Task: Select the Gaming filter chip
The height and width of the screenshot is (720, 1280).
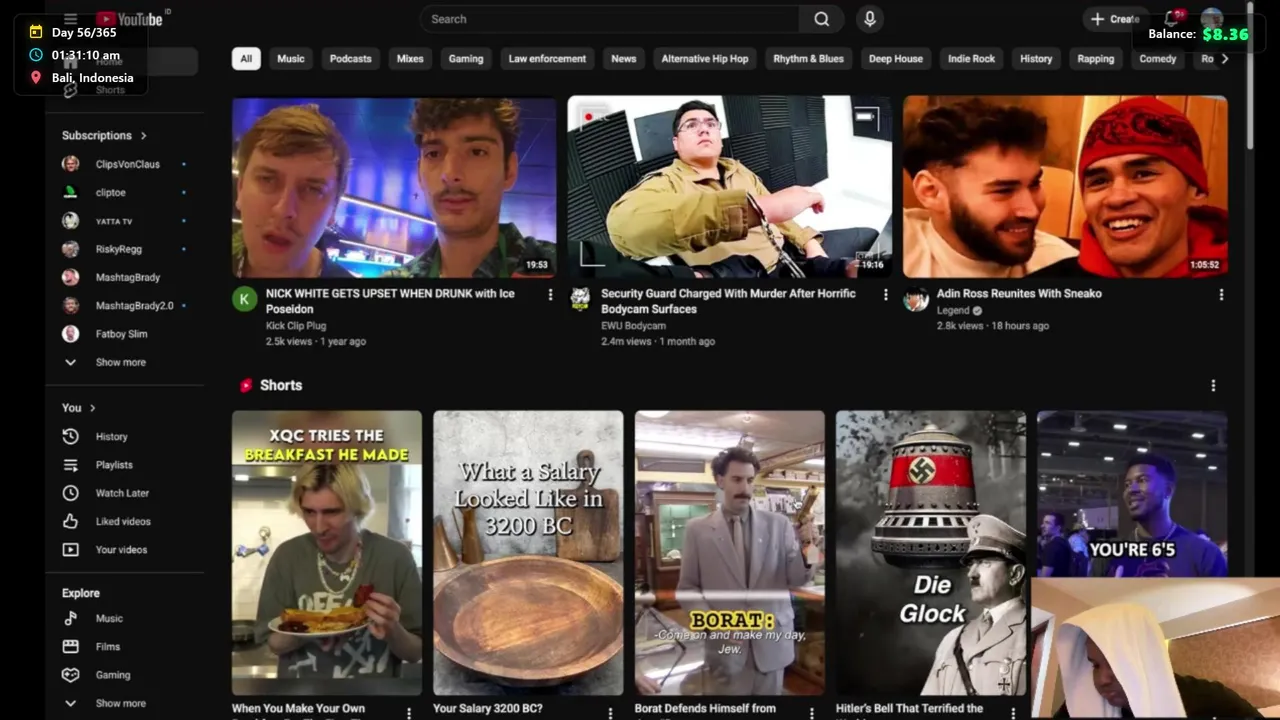Action: [466, 59]
